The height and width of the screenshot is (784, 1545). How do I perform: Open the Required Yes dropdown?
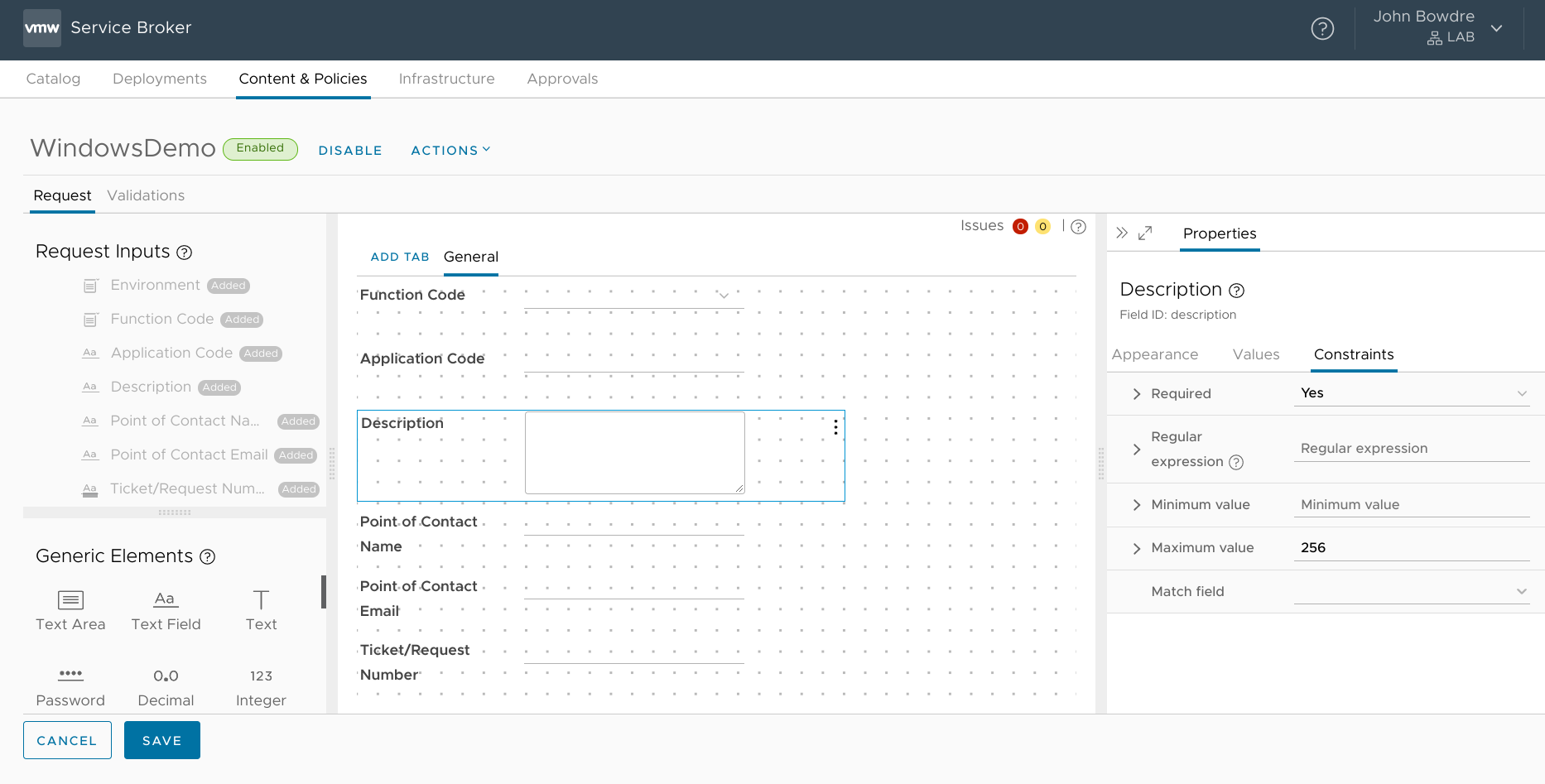coord(1412,393)
